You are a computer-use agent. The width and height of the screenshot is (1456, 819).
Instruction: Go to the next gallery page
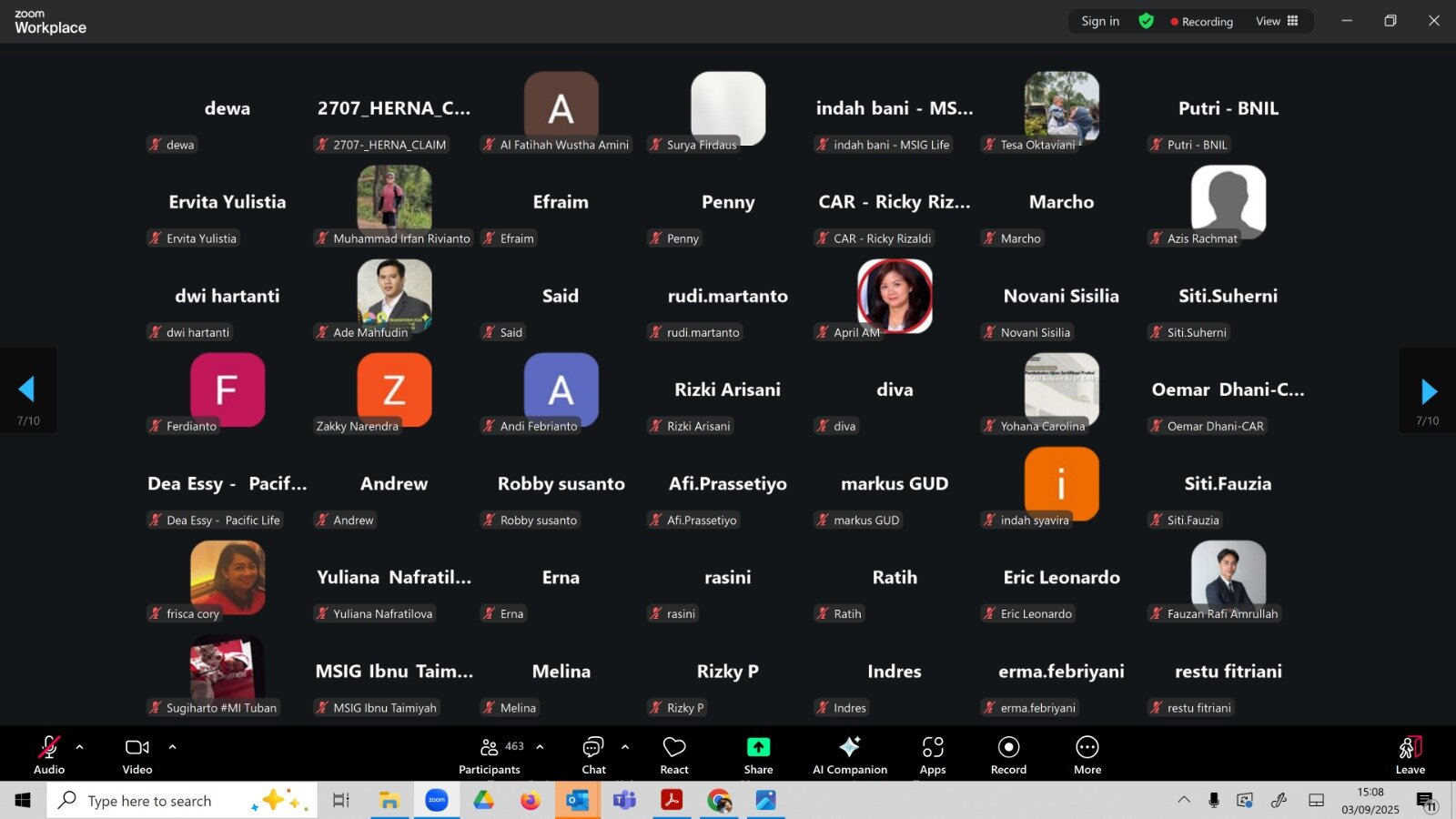1428,391
